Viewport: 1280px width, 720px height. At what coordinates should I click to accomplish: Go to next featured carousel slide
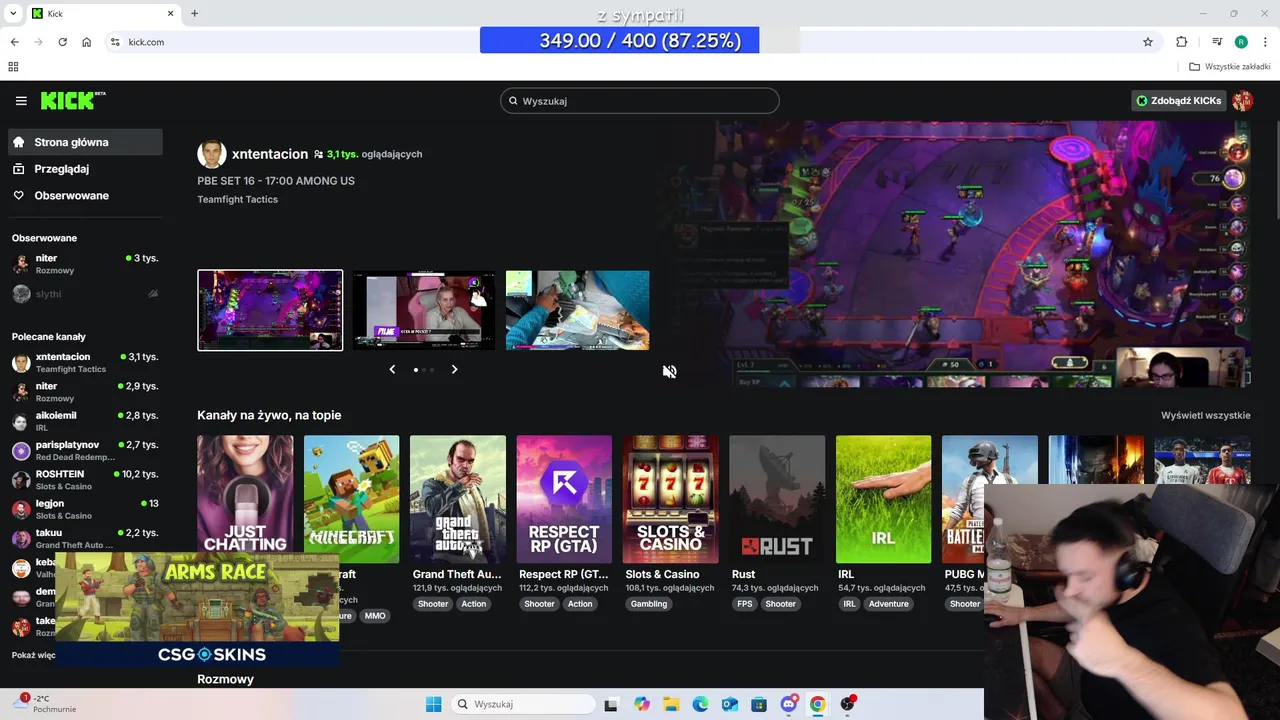point(454,369)
